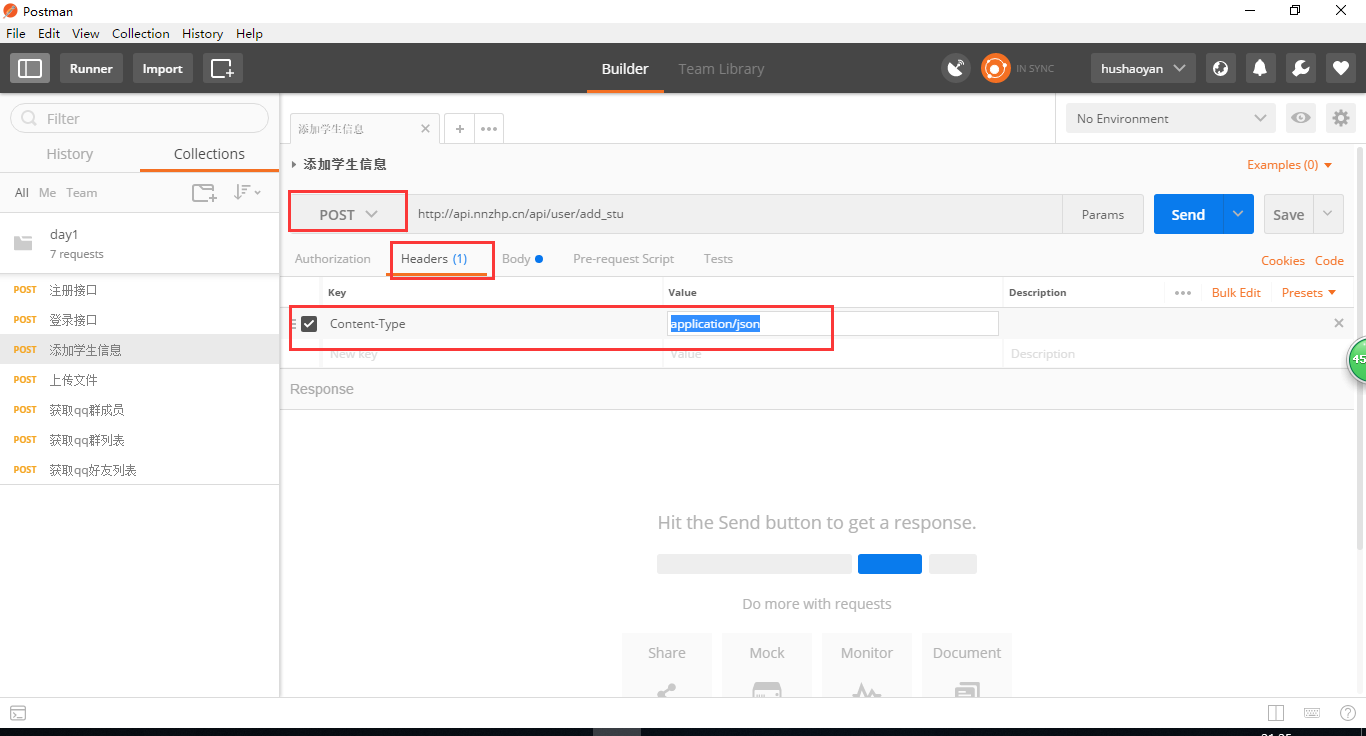The image size is (1366, 736).
Task: Open help question mark icon
Action: point(1347,713)
